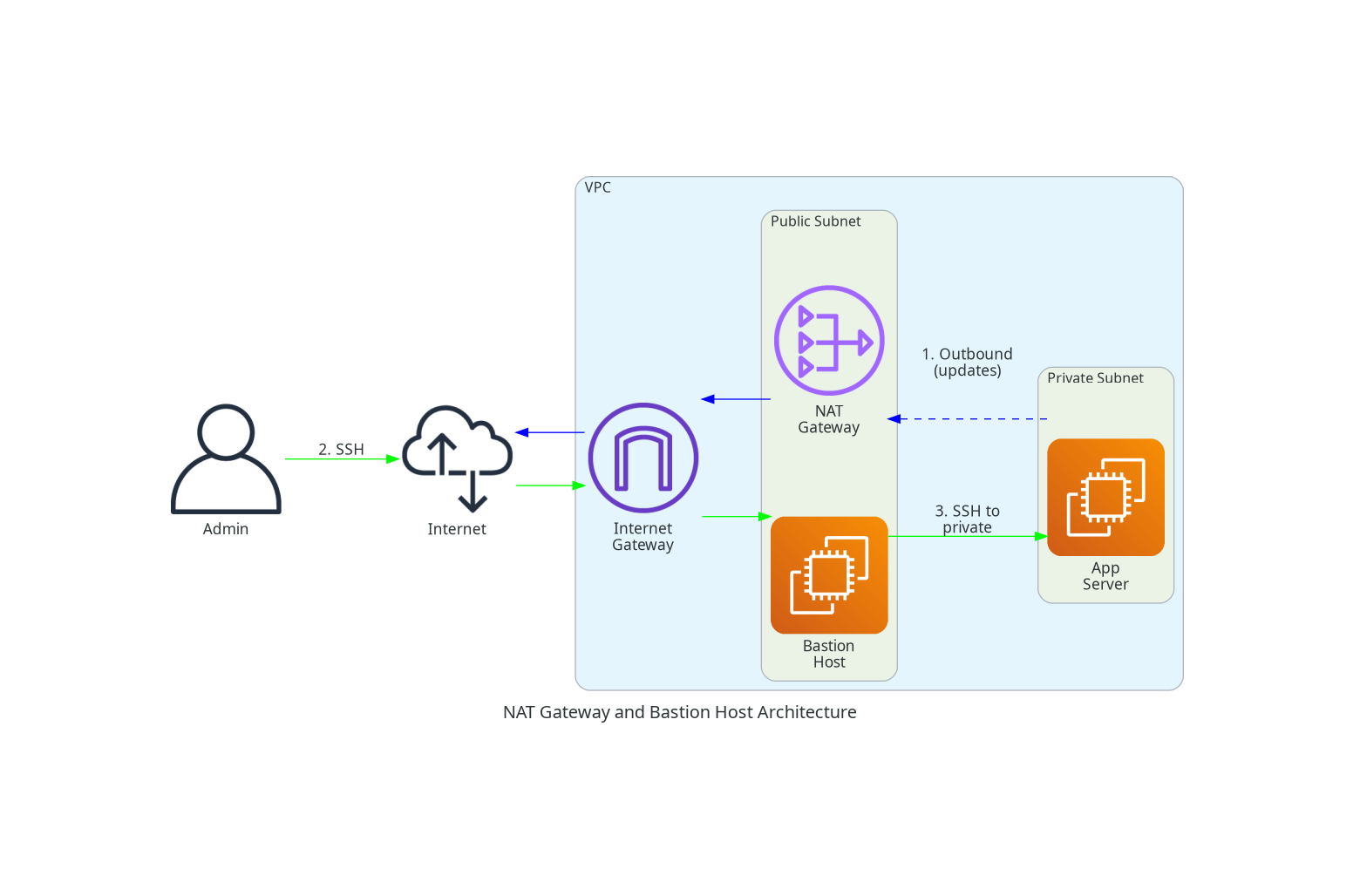The width and height of the screenshot is (1360, 896).
Task: Select the 'Internet Gateway' text label
Action: 643,537
